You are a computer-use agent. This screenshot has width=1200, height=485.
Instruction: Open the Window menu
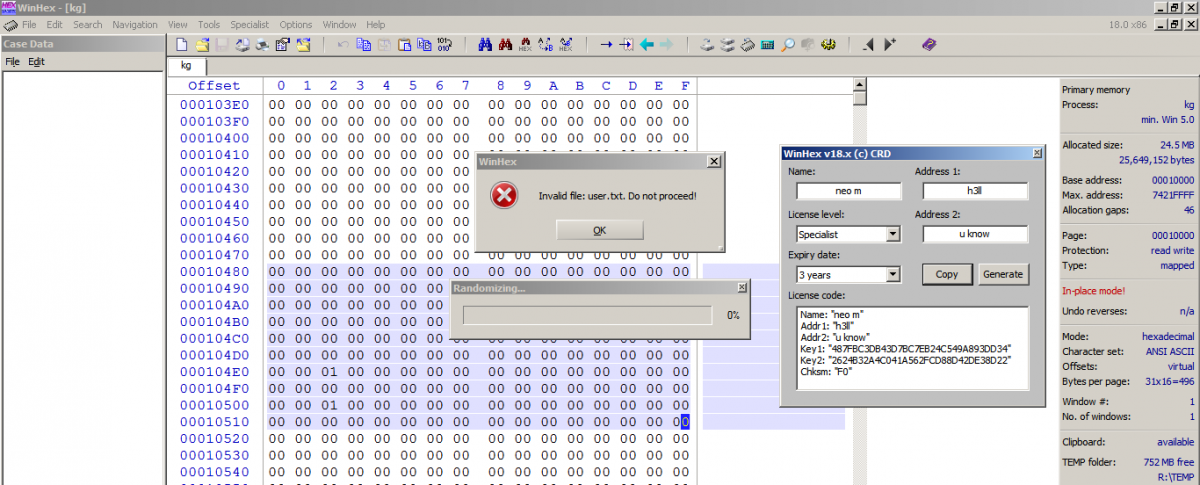(x=340, y=24)
